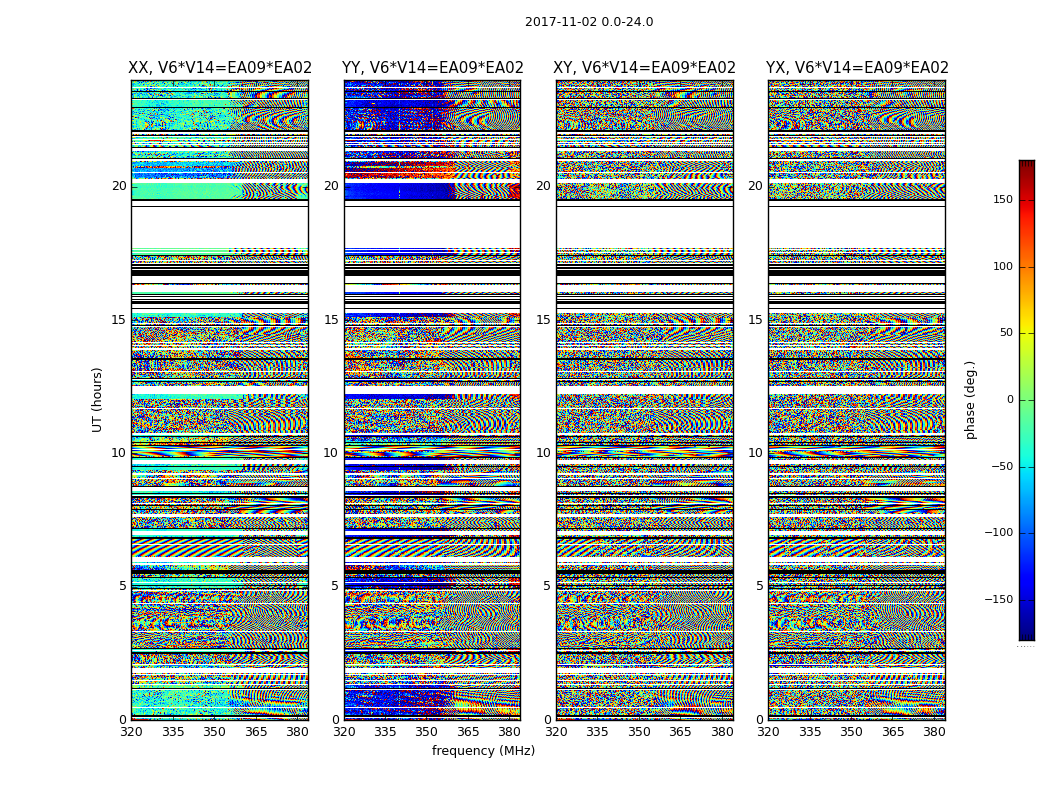Click inside the YY phase waterfall plot
1050x800 pixels.
[432, 400]
